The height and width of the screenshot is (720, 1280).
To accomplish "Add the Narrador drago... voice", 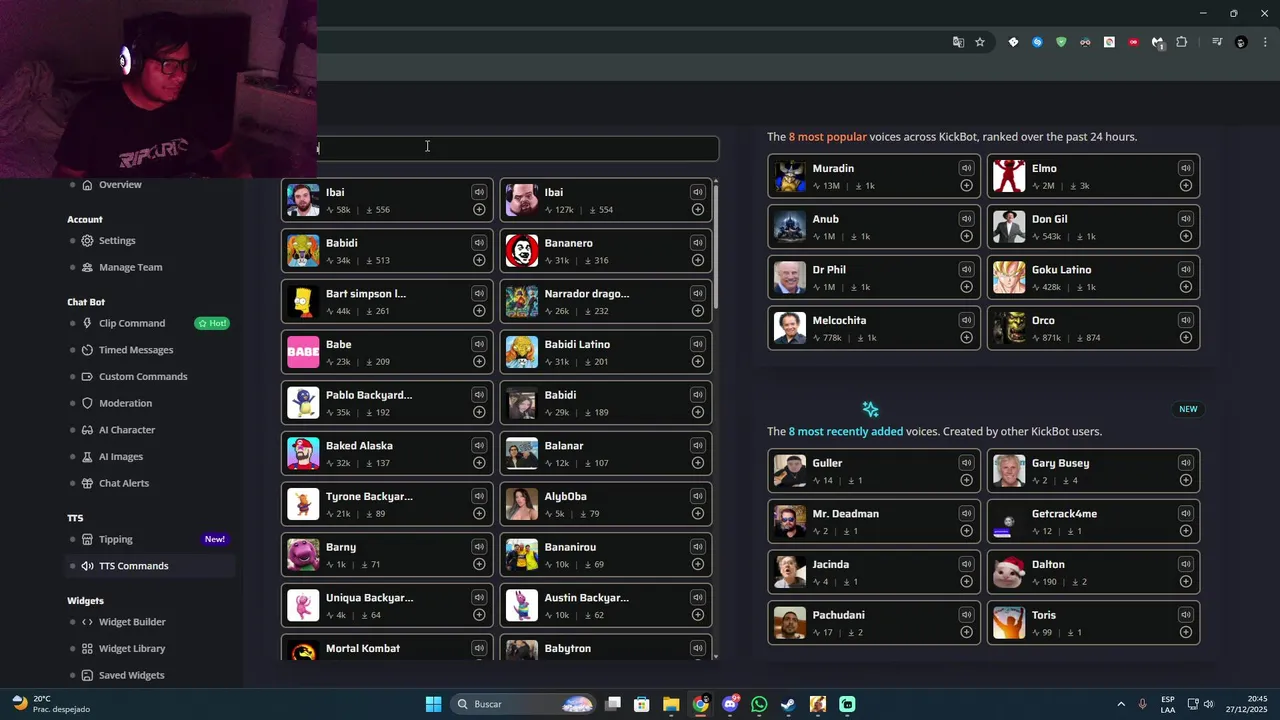I will tap(697, 311).
